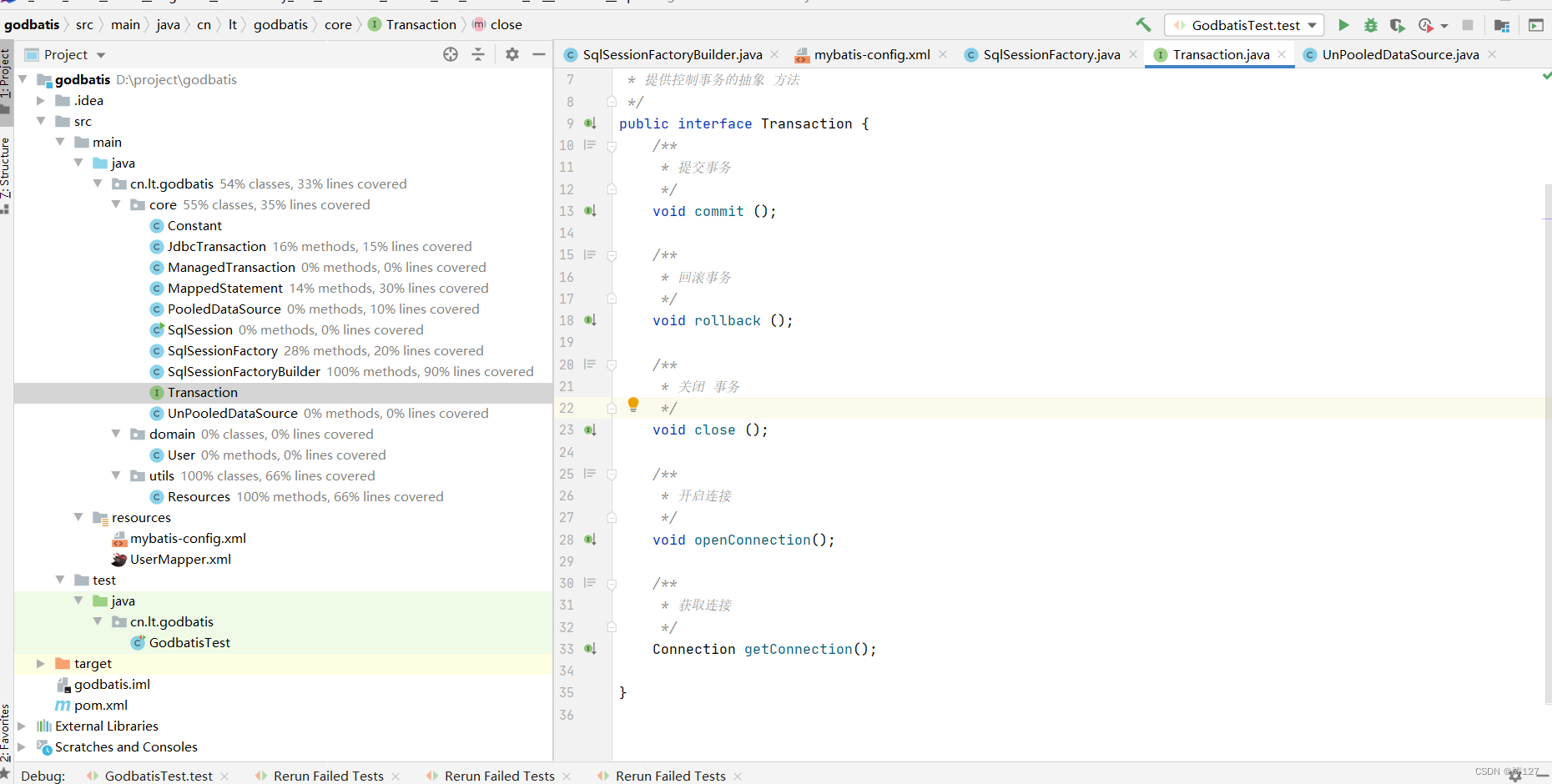
Task: Click implementation gutter icon beside rollback()
Action: coord(590,320)
